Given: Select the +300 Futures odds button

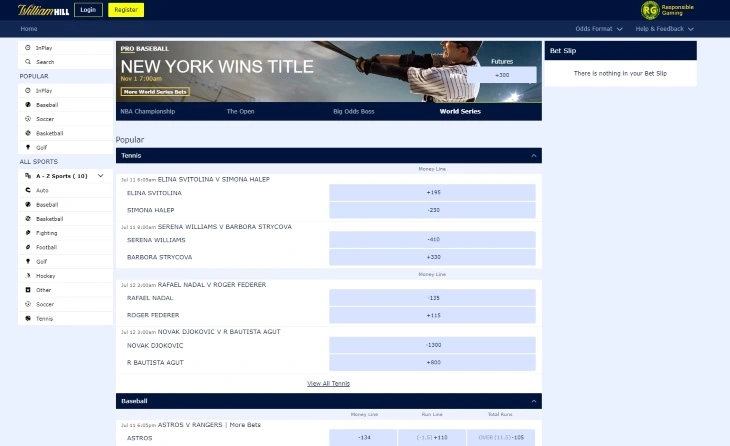Looking at the screenshot, I should (x=502, y=75).
